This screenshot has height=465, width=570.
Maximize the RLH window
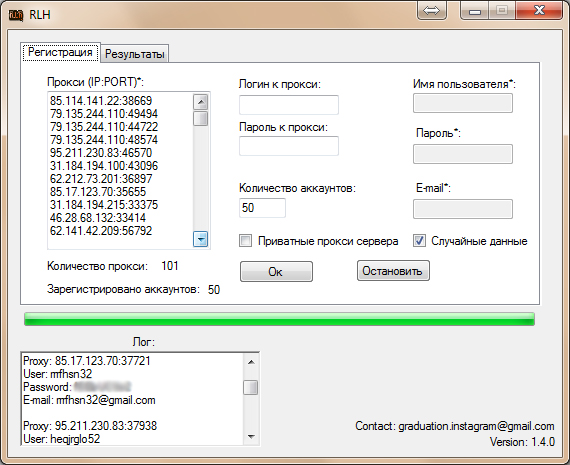[502, 11]
